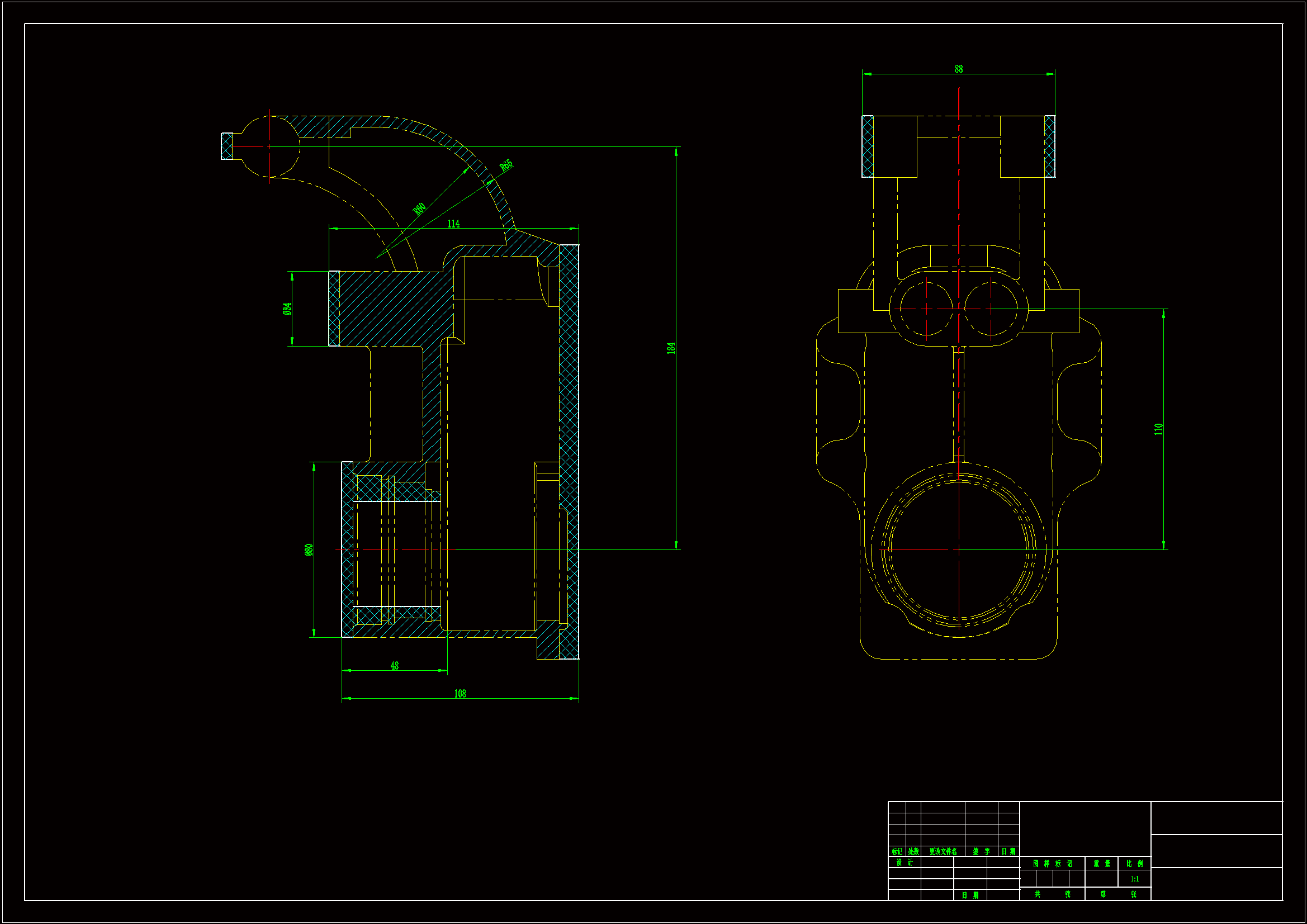Click the 共 张 total sheets cell
Screen dimensions: 1307x924
[x=1052, y=894]
